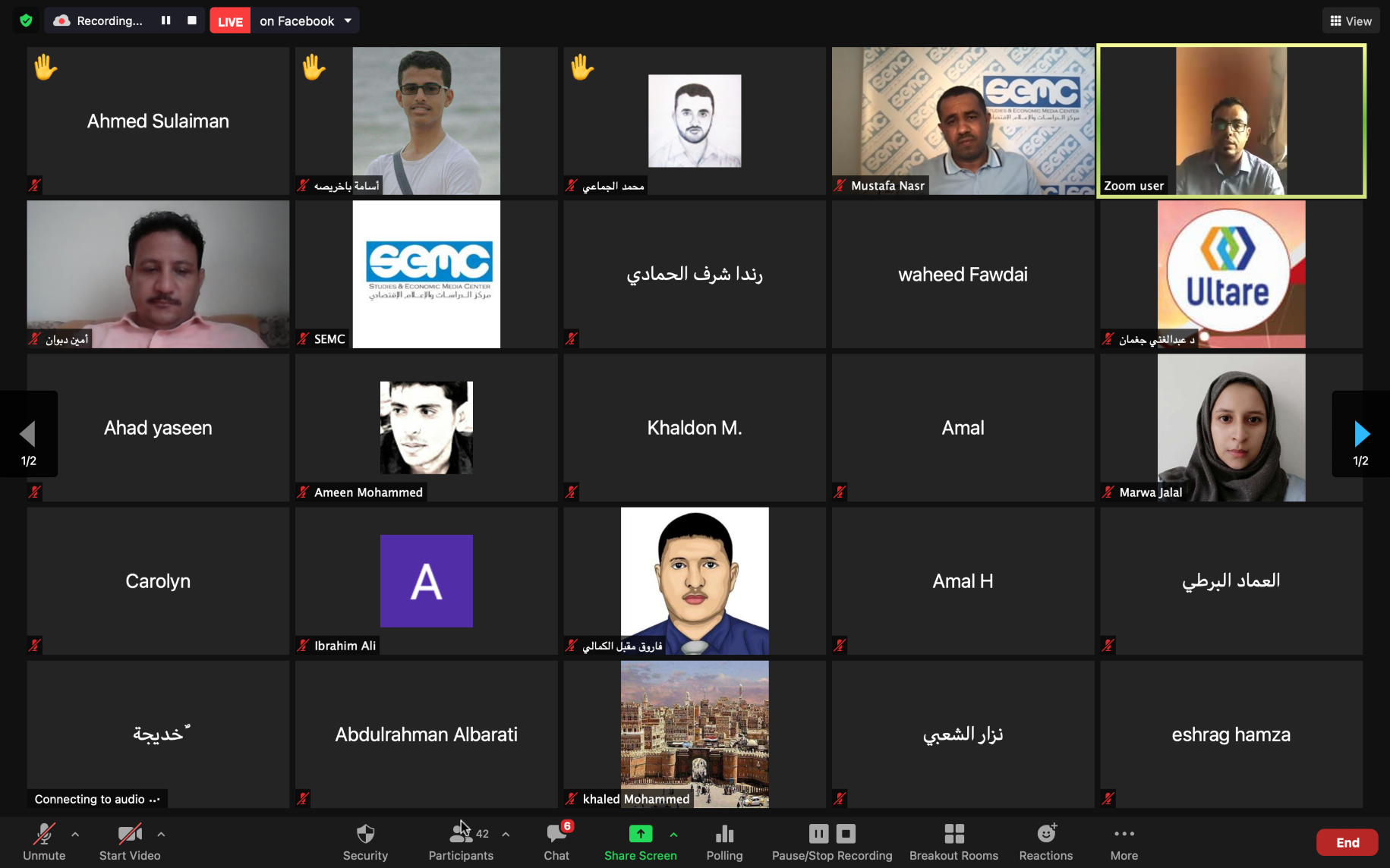Click the encryption shield icon
This screenshot has height=868, width=1390.
(x=27, y=20)
